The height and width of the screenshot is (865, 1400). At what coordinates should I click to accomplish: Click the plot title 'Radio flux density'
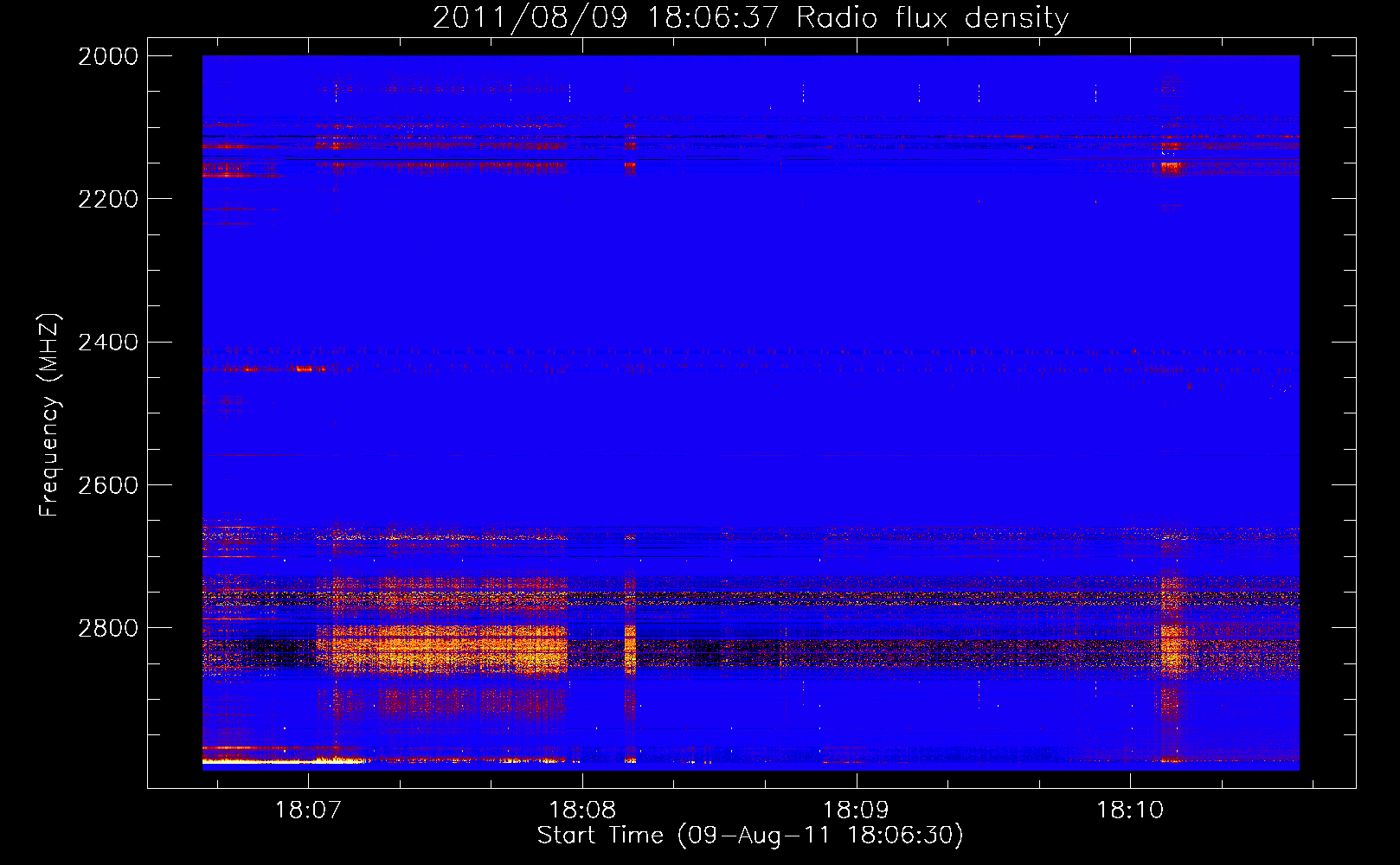click(x=932, y=18)
